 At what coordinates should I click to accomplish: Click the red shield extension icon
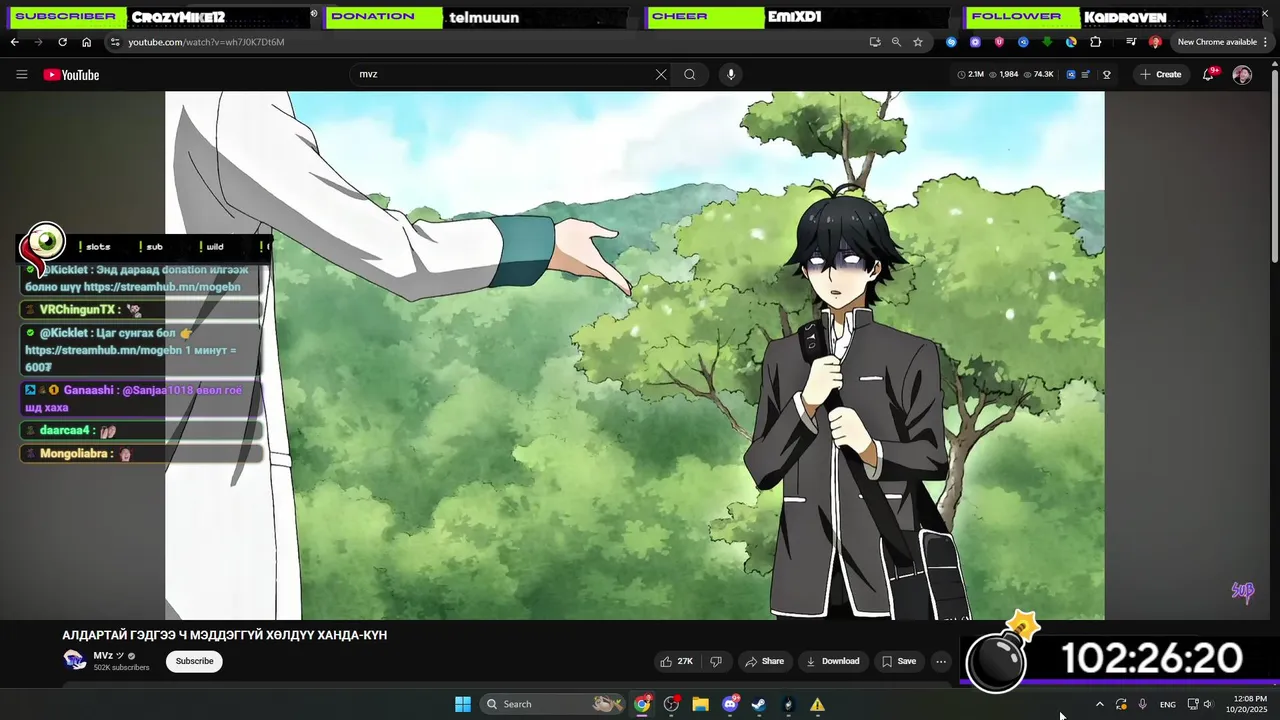click(x=999, y=42)
